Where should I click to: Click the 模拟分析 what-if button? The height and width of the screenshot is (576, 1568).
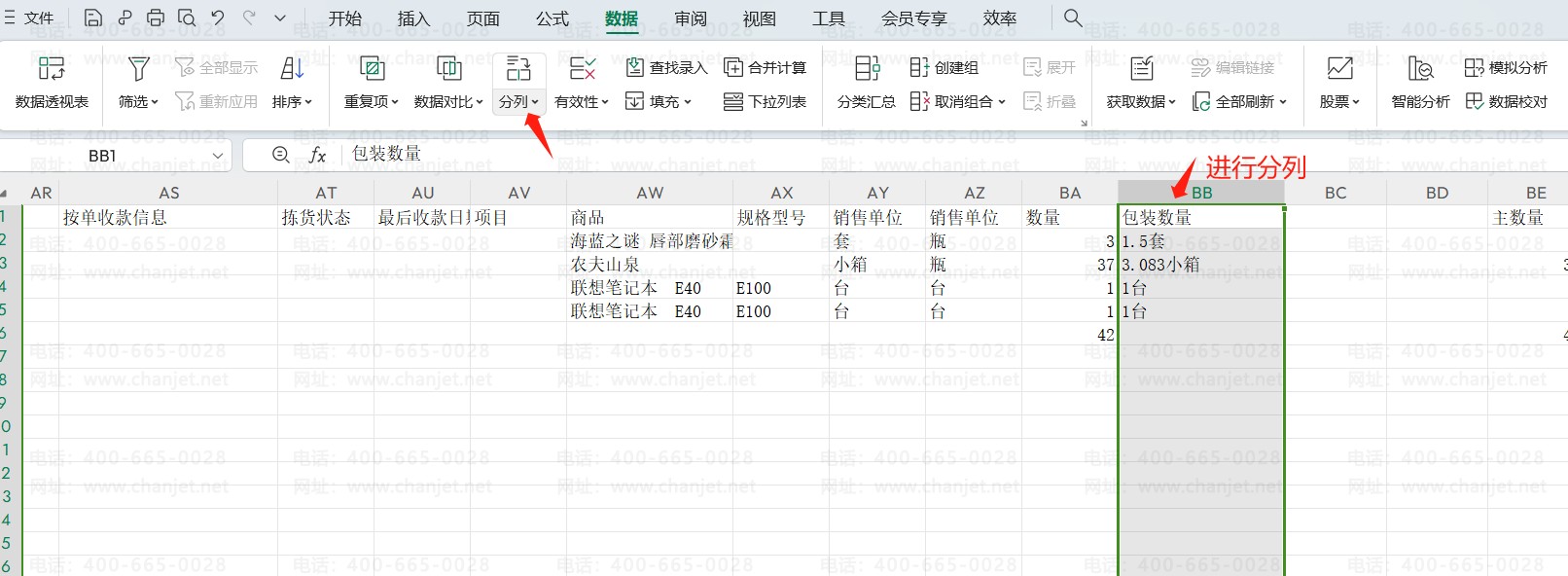point(1506,67)
